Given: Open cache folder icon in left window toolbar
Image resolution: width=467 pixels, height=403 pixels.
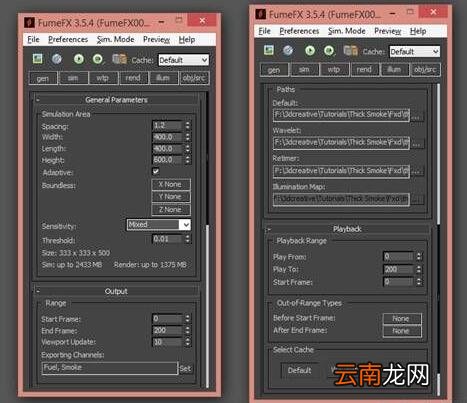Looking at the screenshot, I should click(x=119, y=59).
